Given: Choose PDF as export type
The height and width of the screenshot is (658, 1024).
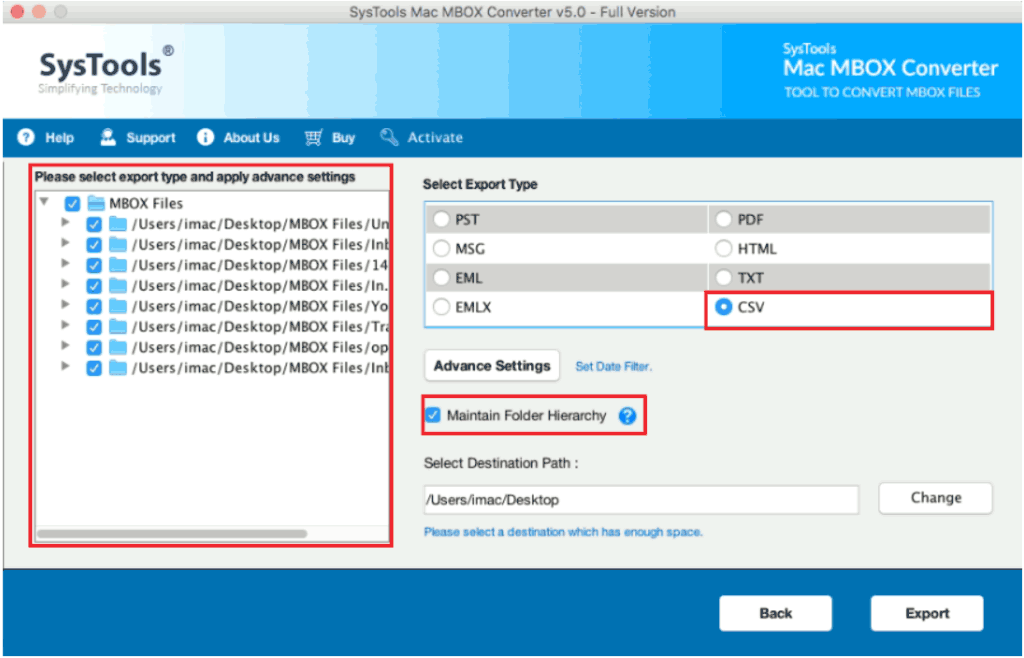Looking at the screenshot, I should 723,219.
